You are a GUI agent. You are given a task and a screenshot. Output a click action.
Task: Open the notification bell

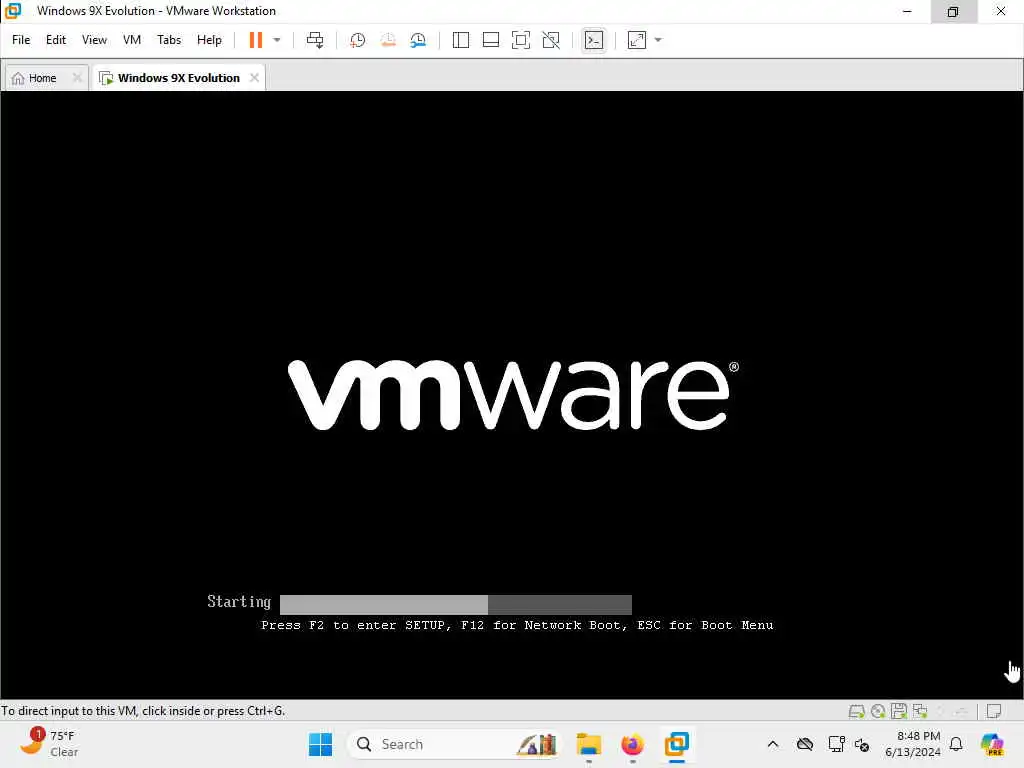point(956,744)
